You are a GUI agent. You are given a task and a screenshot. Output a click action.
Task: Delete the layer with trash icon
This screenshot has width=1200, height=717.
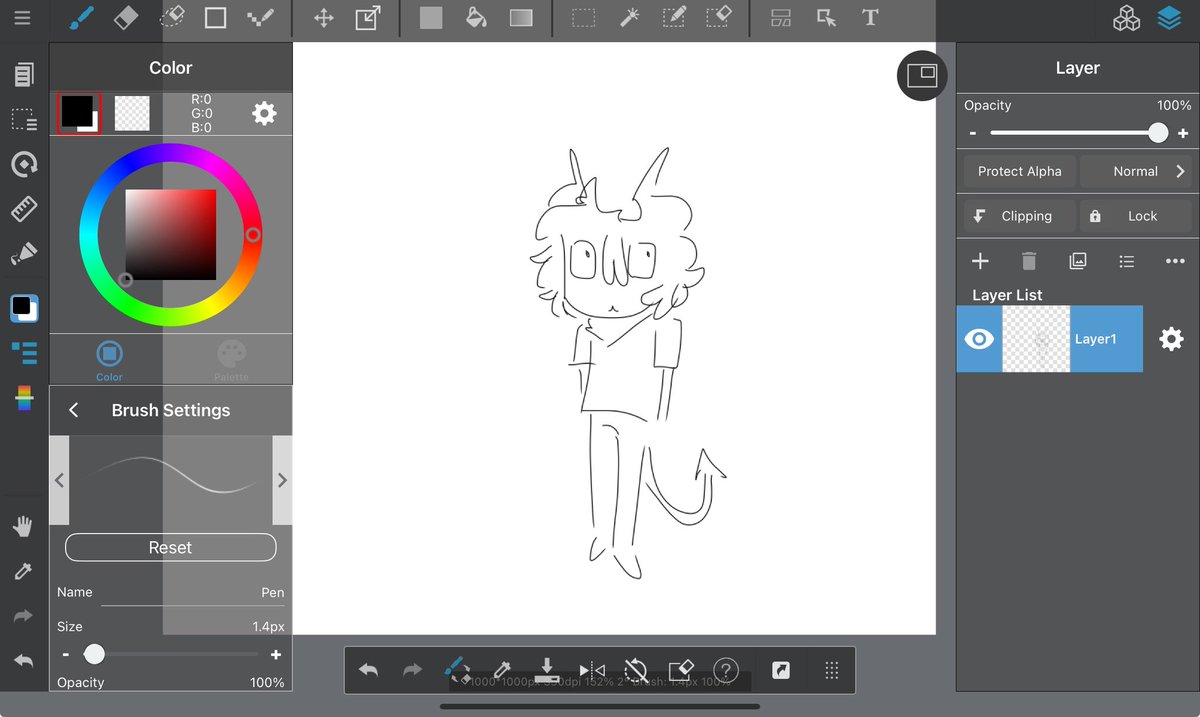(1029, 261)
